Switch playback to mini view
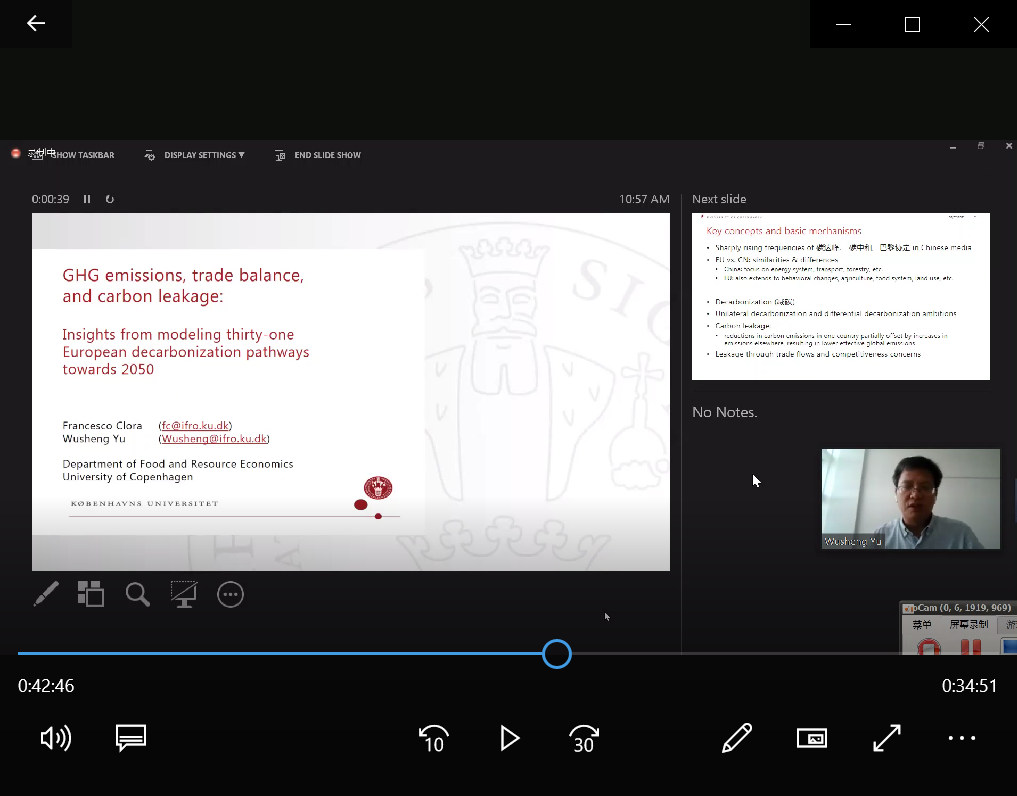 [811, 738]
